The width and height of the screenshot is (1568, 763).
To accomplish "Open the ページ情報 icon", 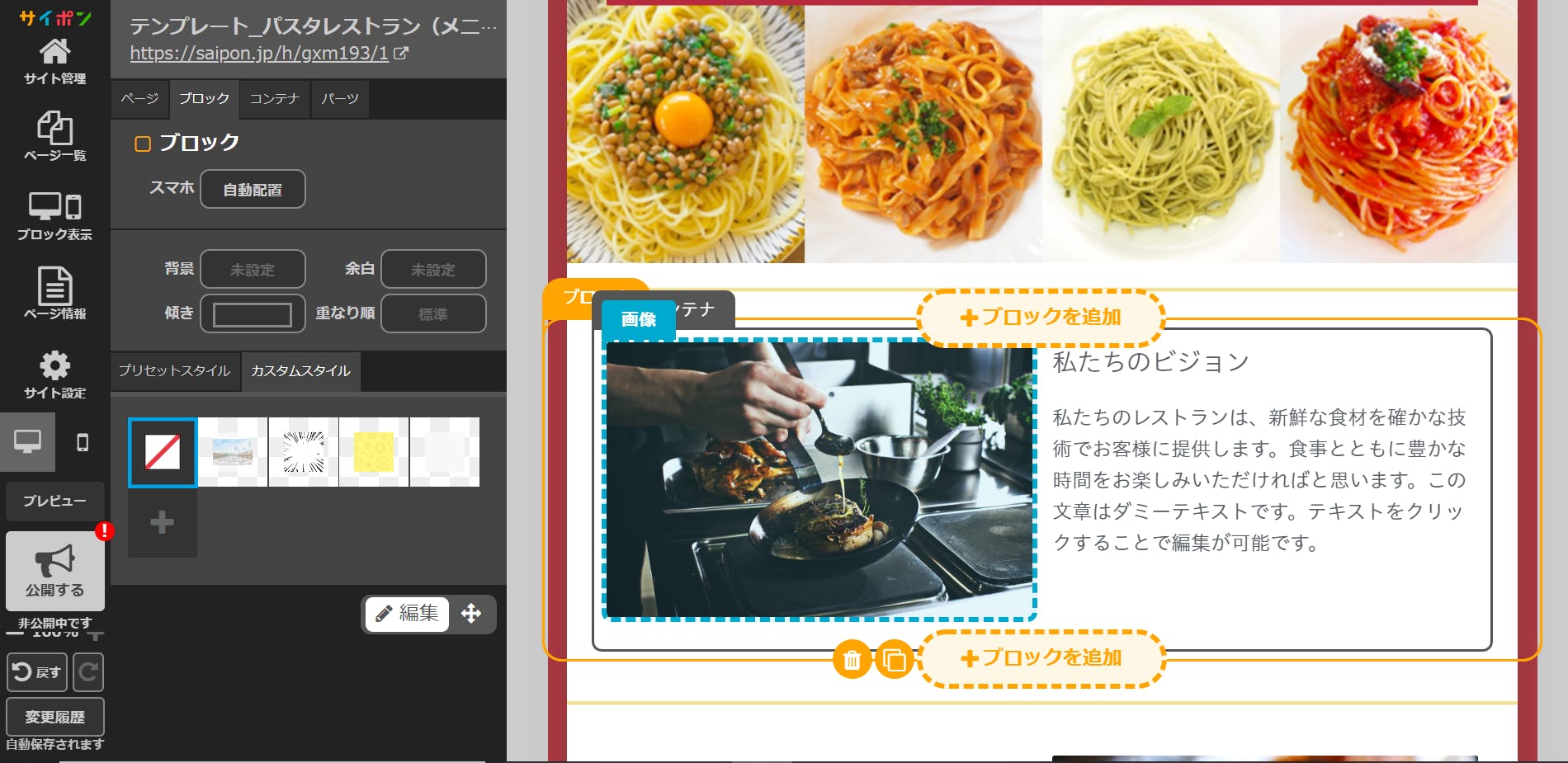I will point(54,294).
